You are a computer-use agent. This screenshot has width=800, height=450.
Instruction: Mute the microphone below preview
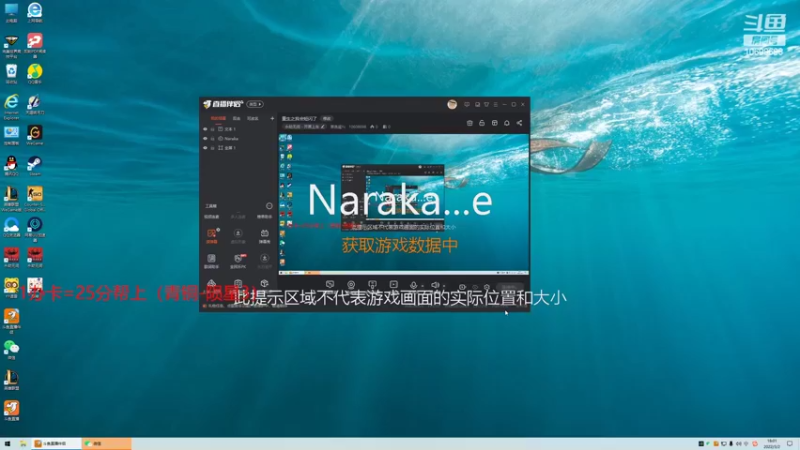point(413,285)
